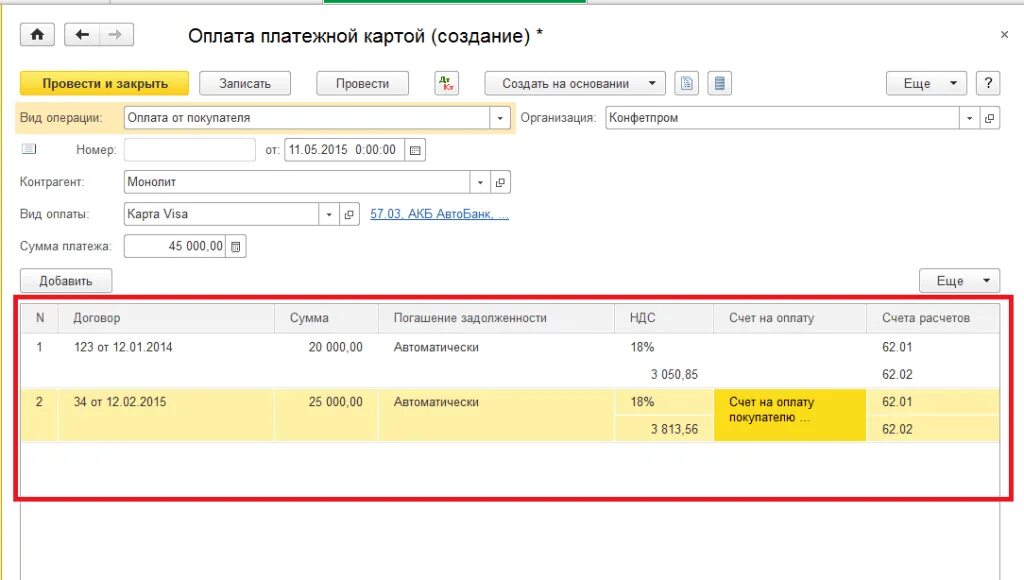Viewport: 1024px width, 580px height.
Task: Click the Договор column header
Action: 166,318
